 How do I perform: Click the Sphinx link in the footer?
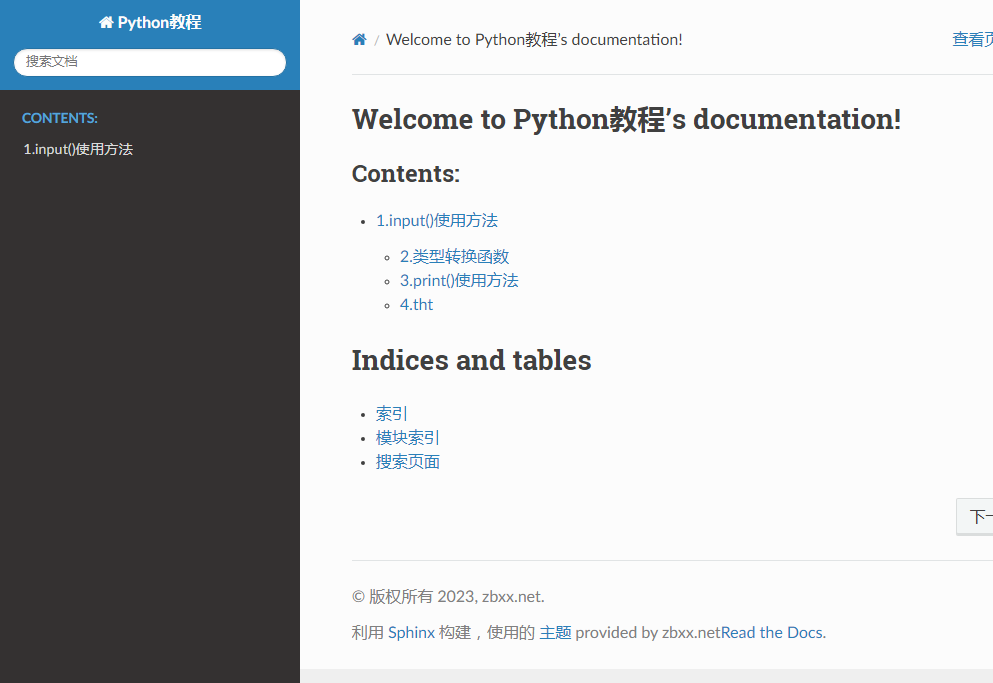411,632
